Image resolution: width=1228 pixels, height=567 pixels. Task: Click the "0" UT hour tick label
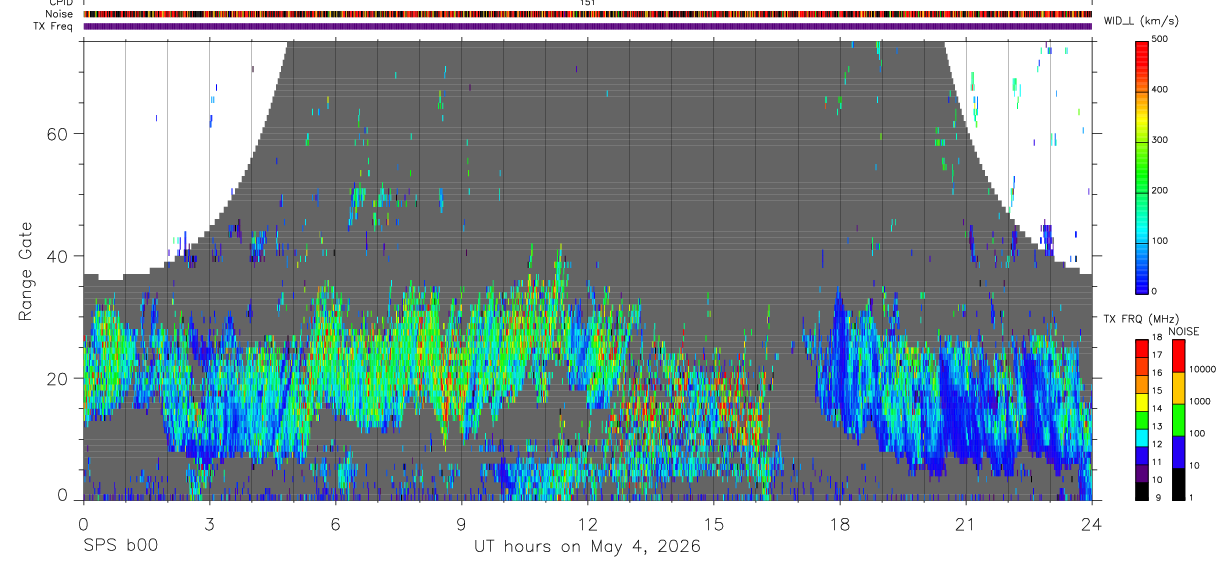point(83,523)
